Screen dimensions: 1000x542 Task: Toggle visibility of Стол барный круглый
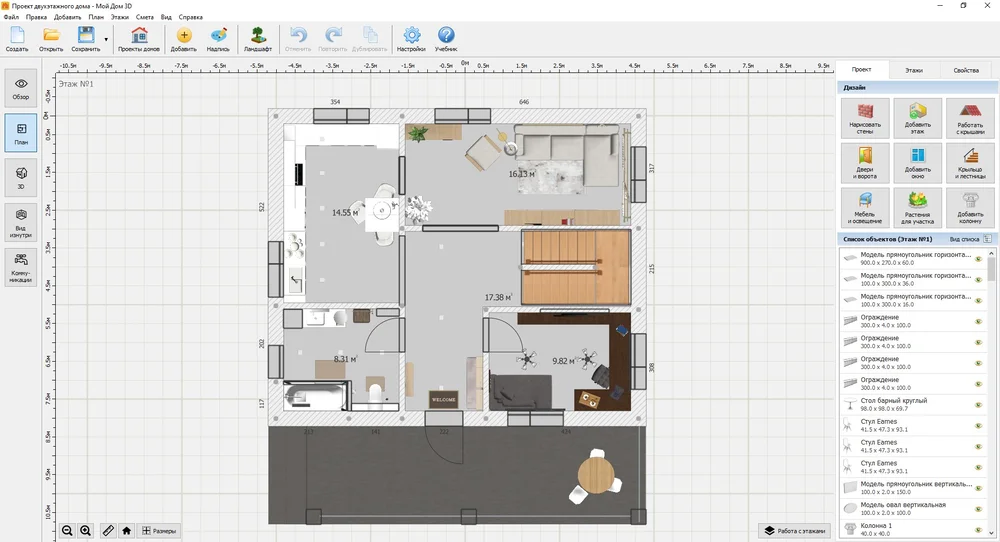click(979, 405)
